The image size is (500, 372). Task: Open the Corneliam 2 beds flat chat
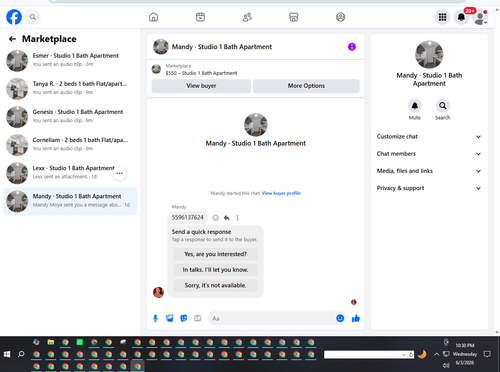70,145
